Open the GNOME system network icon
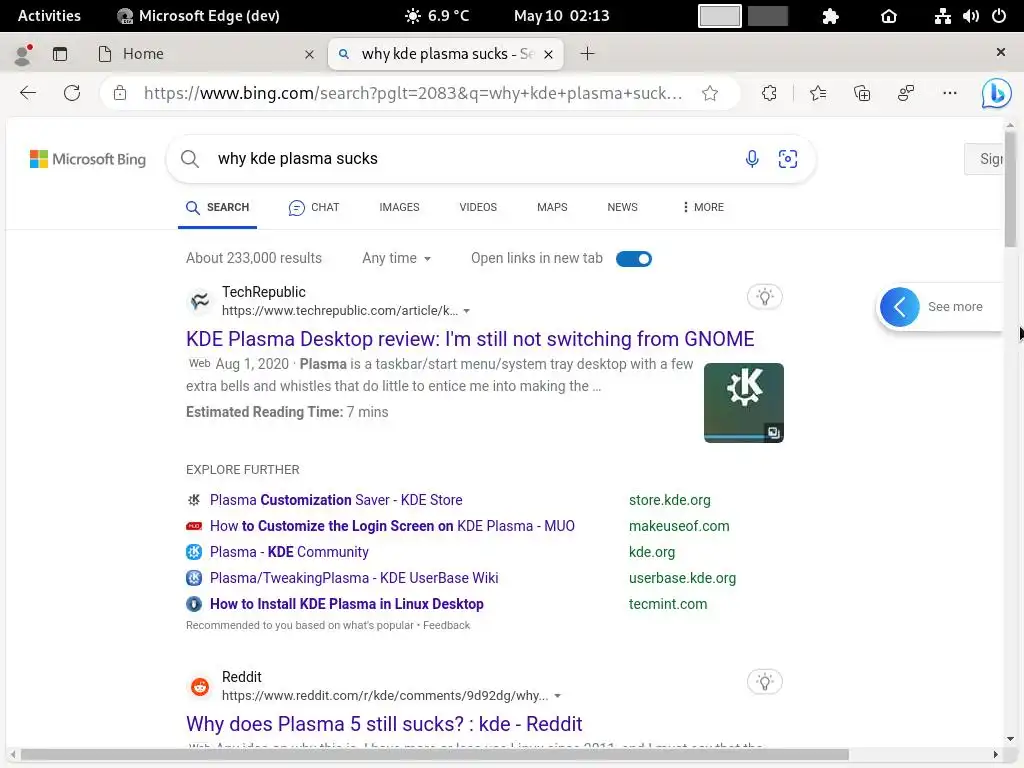1024x768 pixels. 942,16
